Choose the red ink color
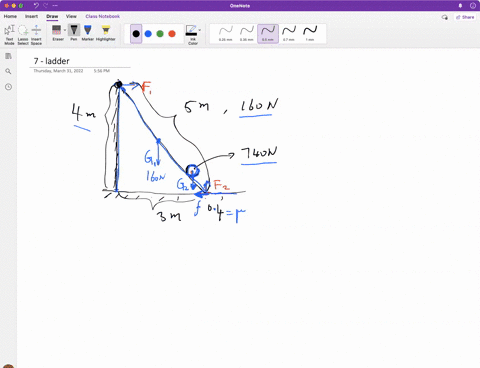 point(172,34)
